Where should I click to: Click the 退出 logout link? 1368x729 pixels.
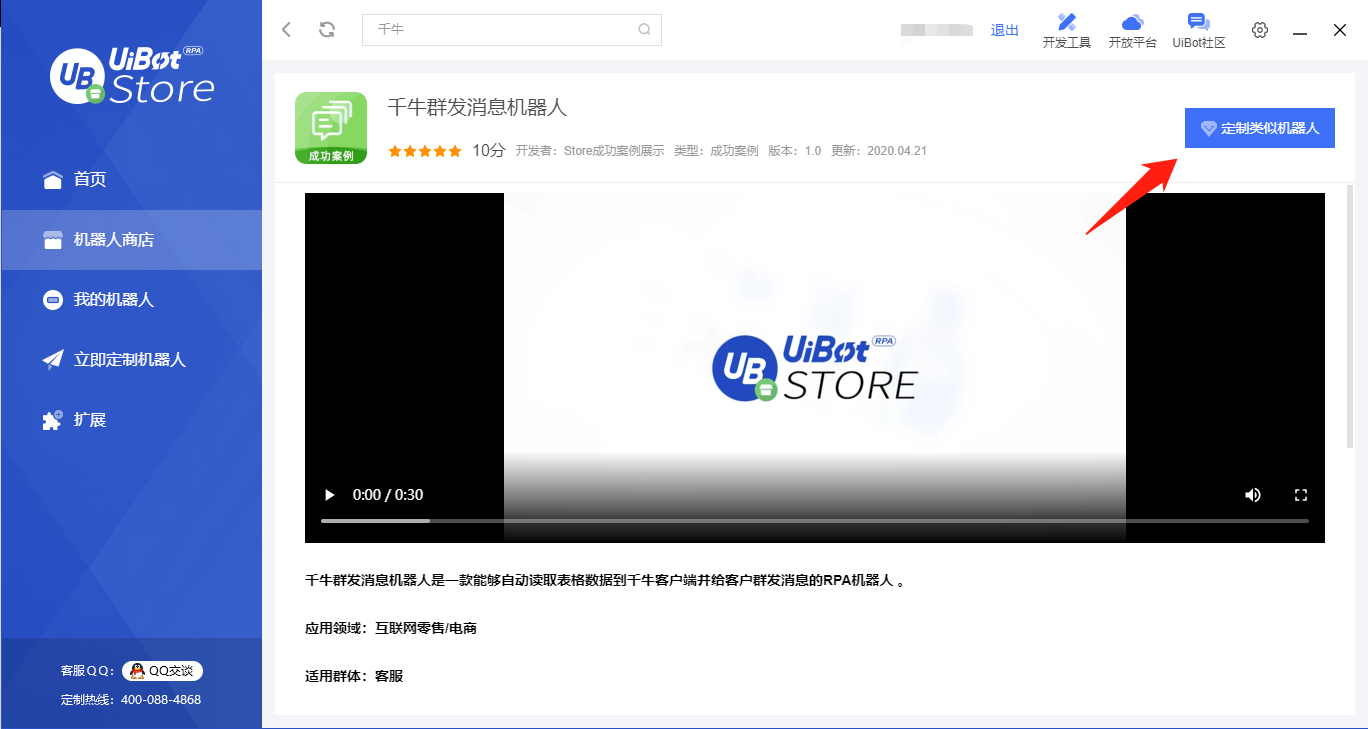click(x=1004, y=30)
